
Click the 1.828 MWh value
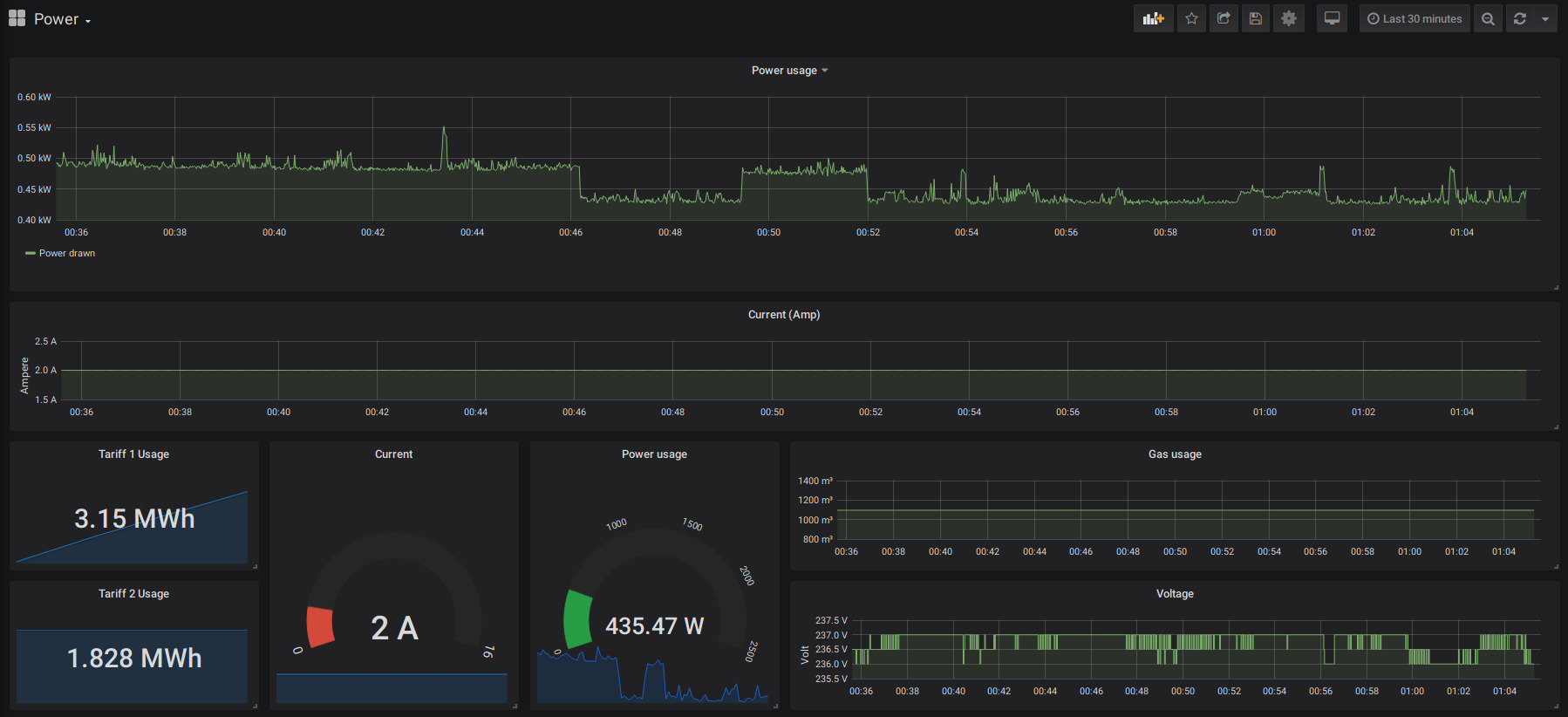pyautogui.click(x=134, y=658)
